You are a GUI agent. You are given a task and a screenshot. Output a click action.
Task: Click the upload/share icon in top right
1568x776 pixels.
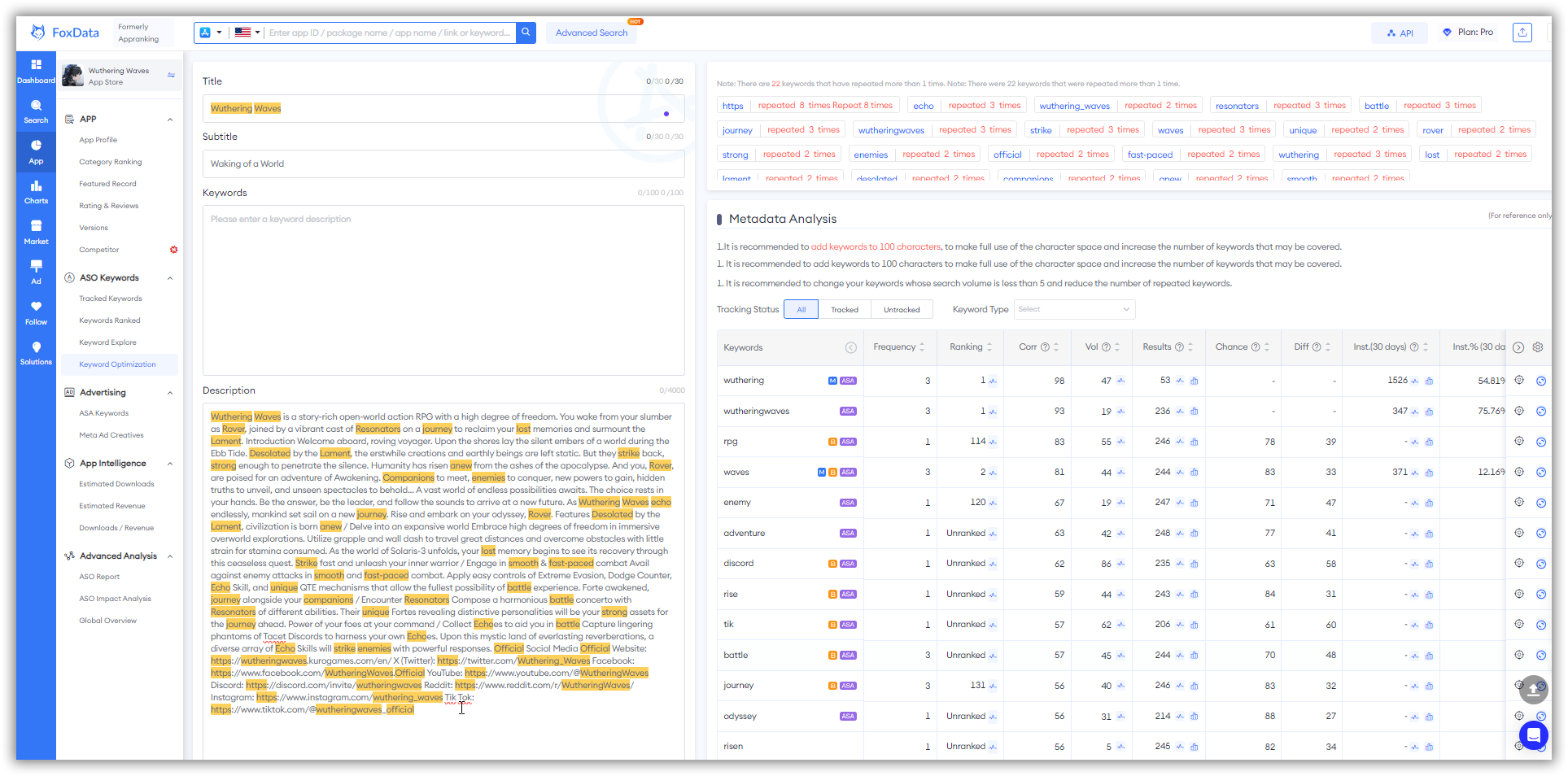coord(1522,33)
